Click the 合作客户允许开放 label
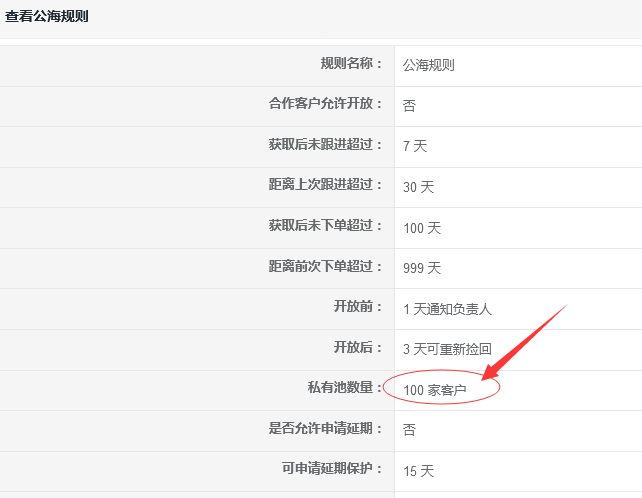The image size is (642, 498). 326,104
